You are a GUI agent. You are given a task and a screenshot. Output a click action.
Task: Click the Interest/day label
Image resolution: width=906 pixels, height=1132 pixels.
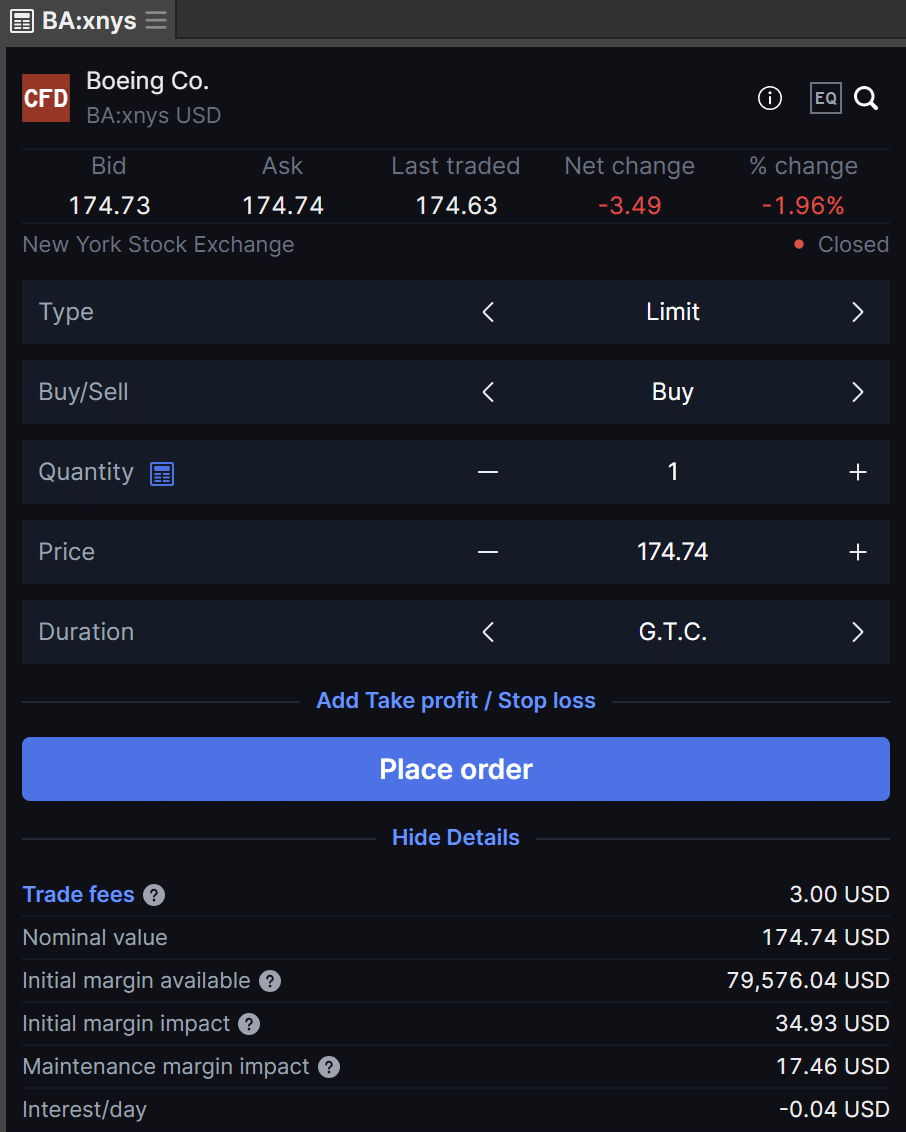[x=84, y=1110]
